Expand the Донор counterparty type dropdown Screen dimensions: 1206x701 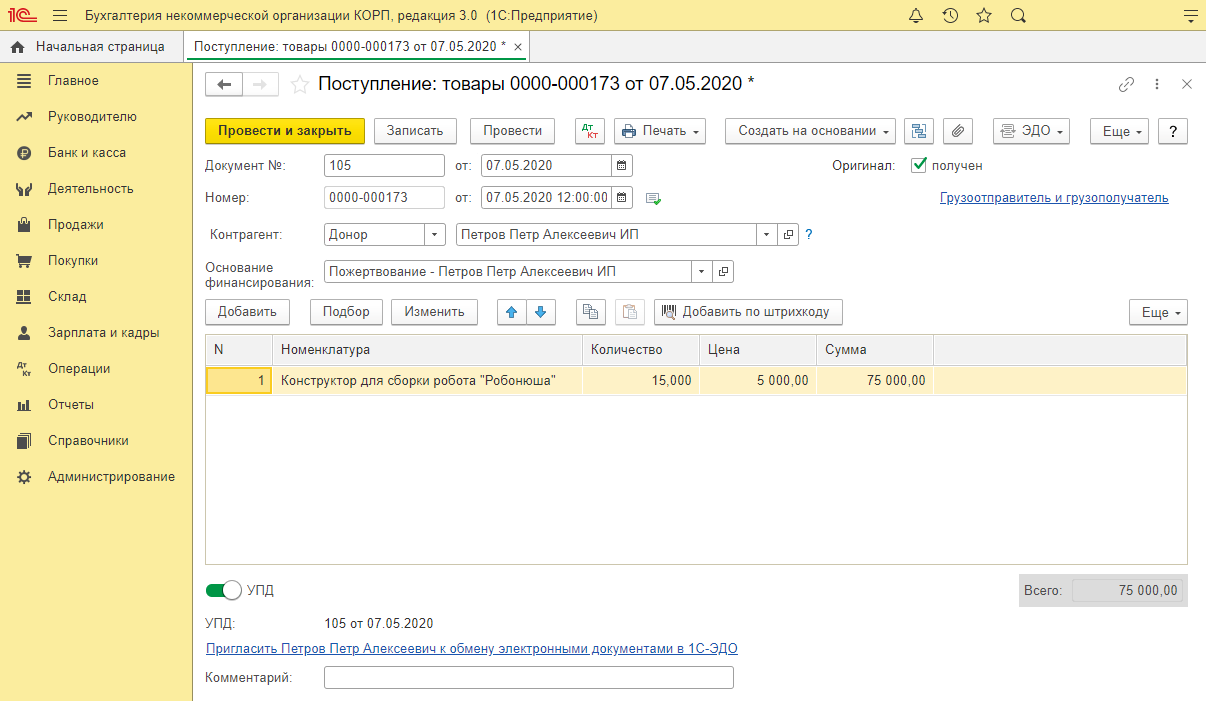coord(435,235)
